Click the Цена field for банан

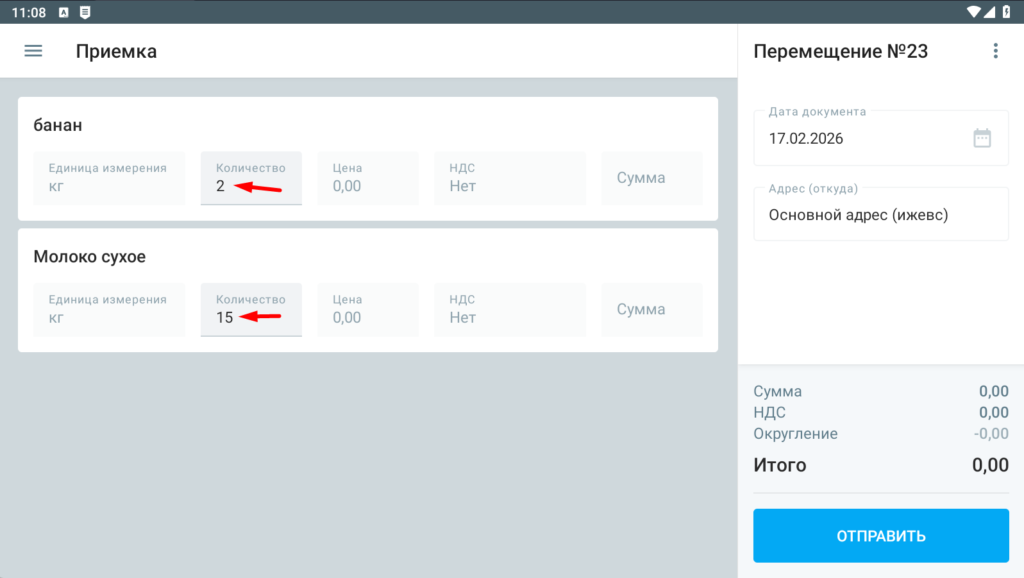[367, 178]
